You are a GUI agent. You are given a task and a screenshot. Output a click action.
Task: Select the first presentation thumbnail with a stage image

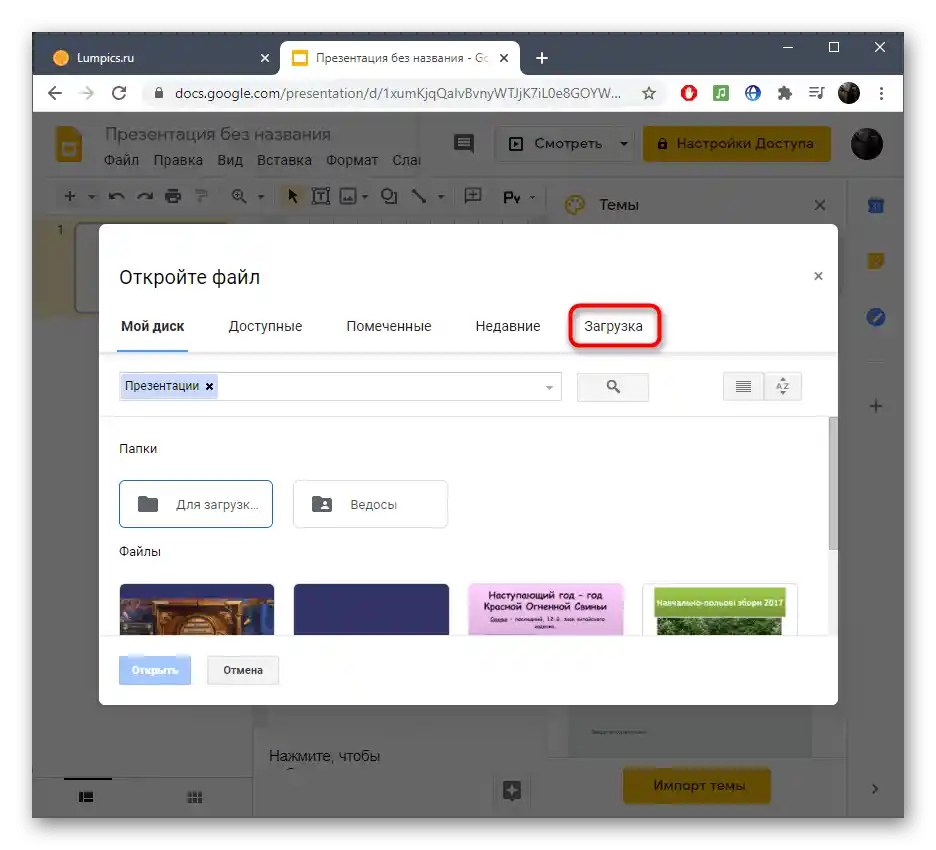(x=196, y=609)
